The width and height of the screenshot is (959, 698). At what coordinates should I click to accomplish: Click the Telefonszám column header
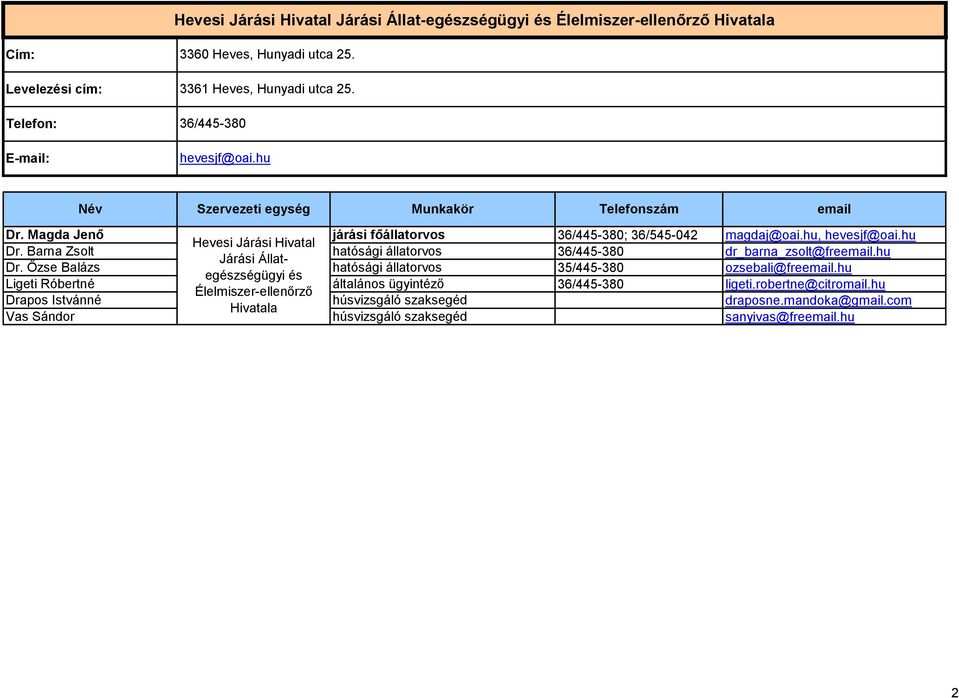[639, 209]
